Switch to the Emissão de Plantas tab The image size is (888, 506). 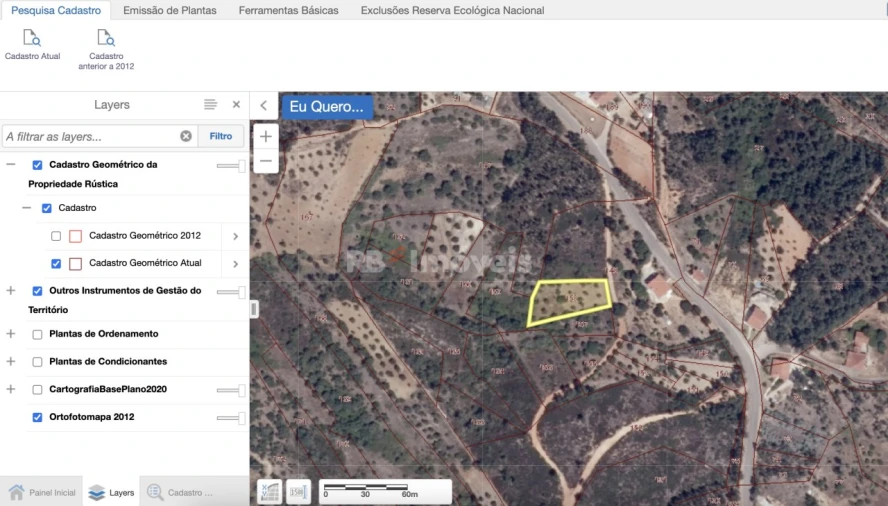pyautogui.click(x=169, y=10)
